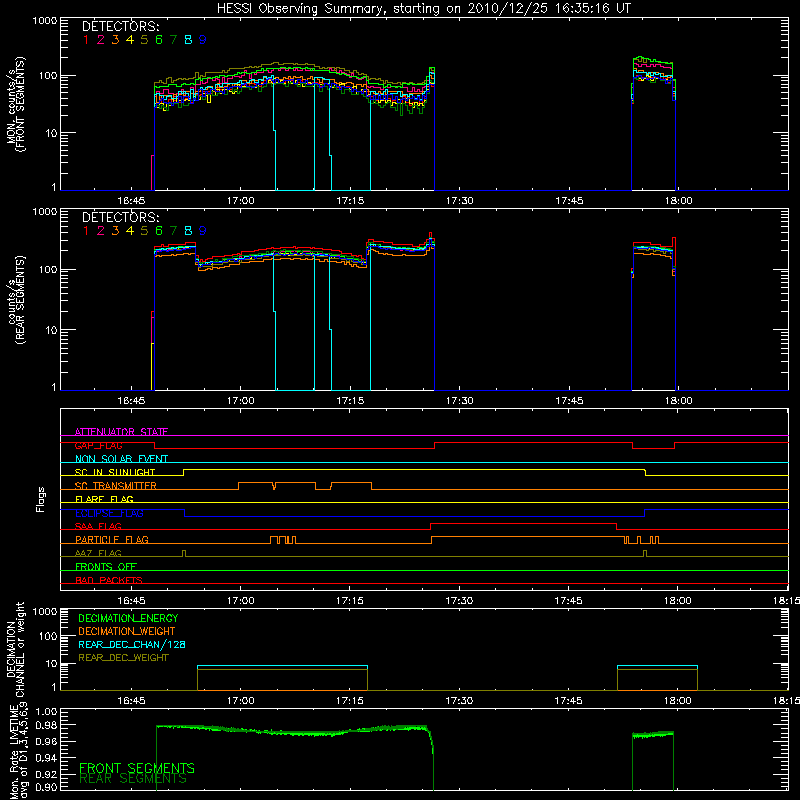
Task: Click the FRONT SEGMENTS livetime legend
Action: (x=137, y=768)
